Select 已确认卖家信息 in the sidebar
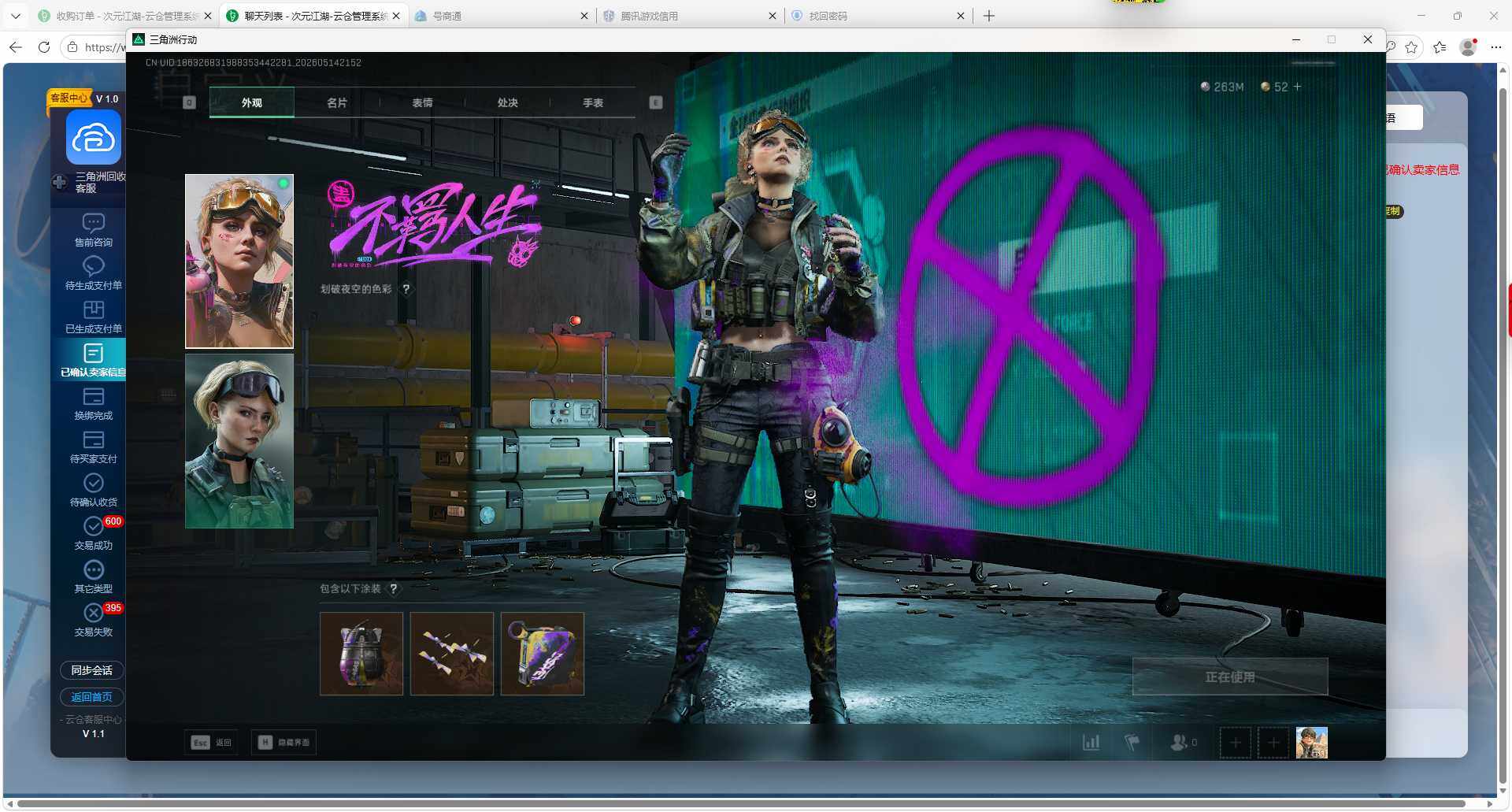 [90, 360]
